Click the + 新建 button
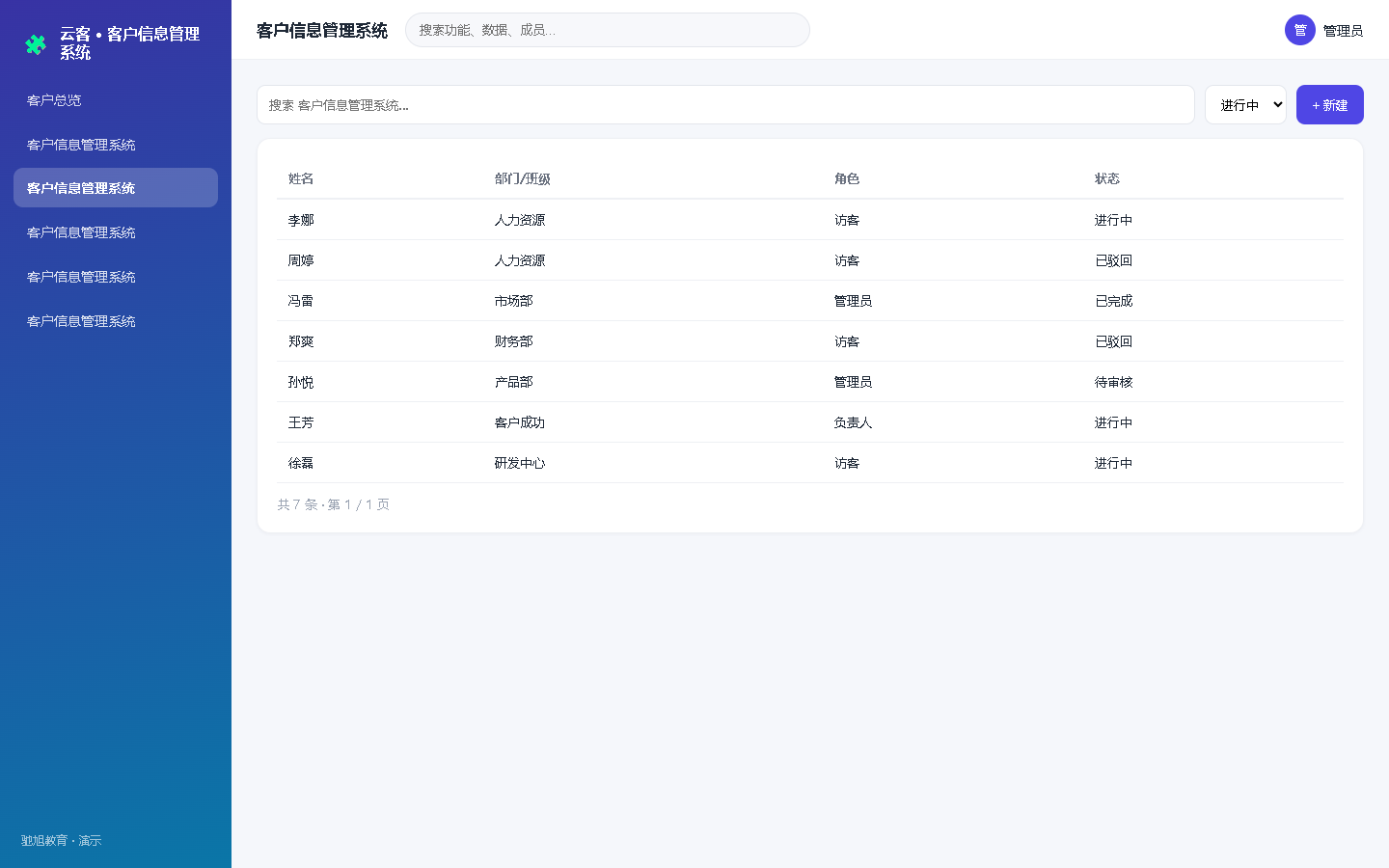This screenshot has width=1389, height=868. pyautogui.click(x=1330, y=105)
